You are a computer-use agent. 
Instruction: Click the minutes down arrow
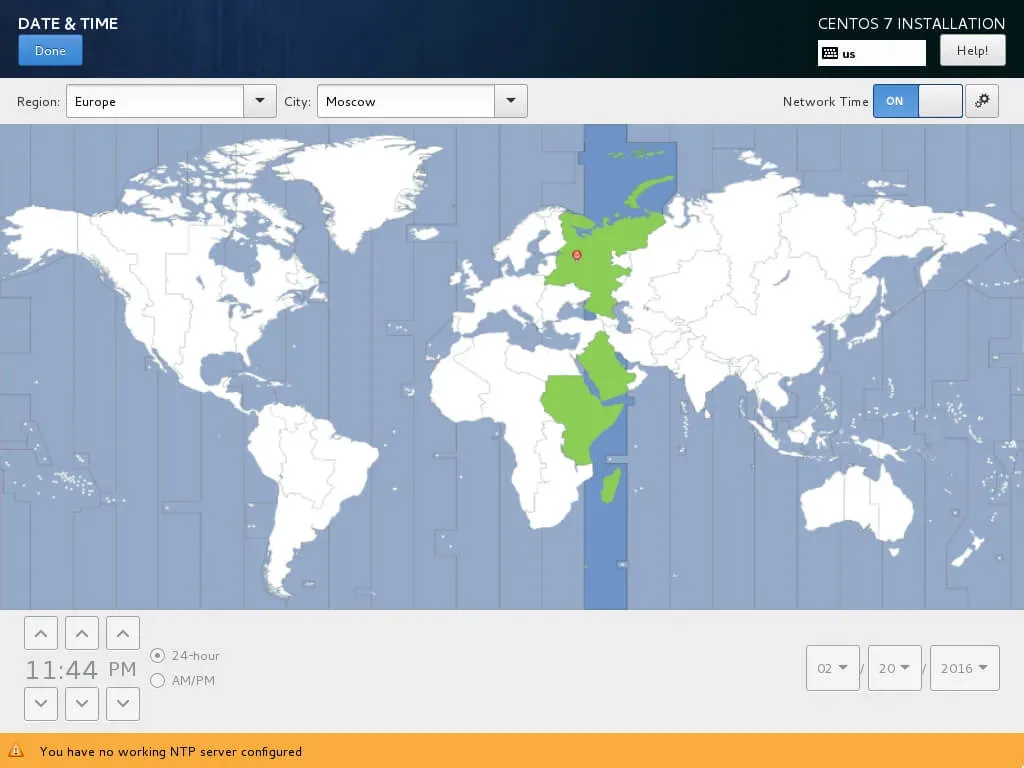tap(82, 703)
